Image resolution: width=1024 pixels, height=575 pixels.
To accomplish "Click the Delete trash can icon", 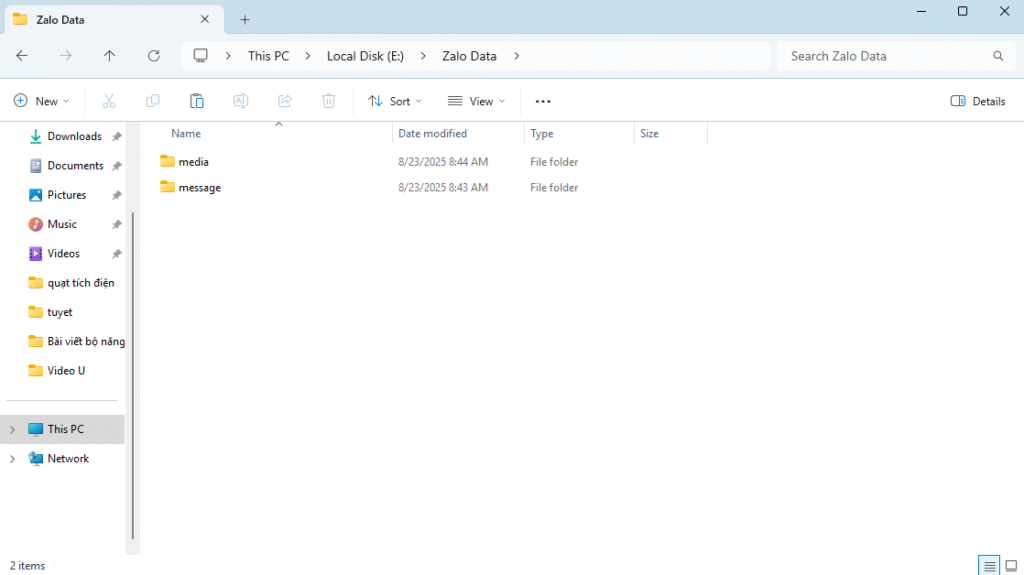I will coord(329,101).
